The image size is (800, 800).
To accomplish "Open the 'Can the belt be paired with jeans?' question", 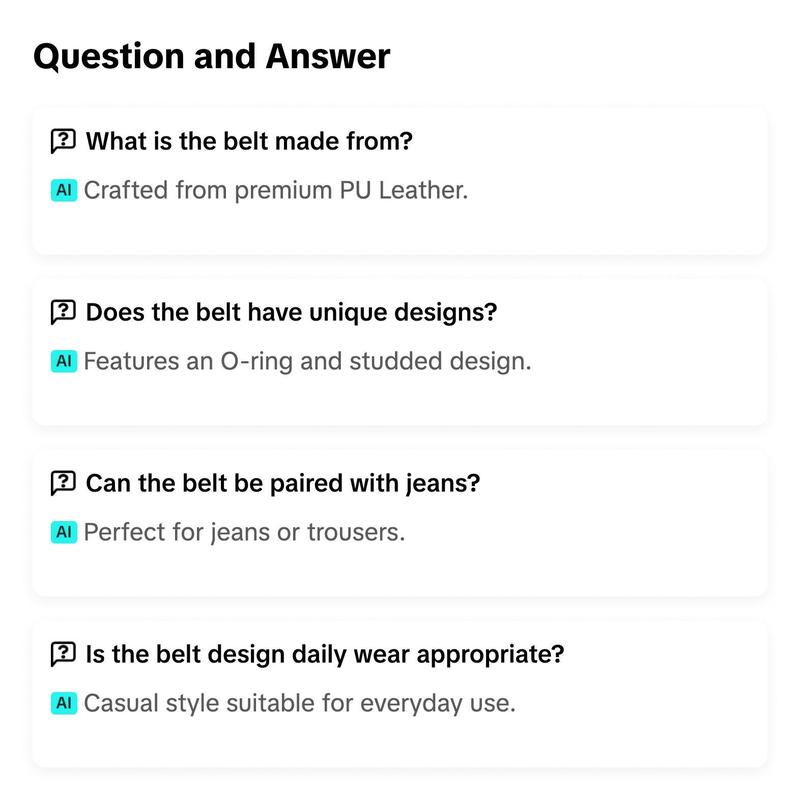I will click(283, 483).
